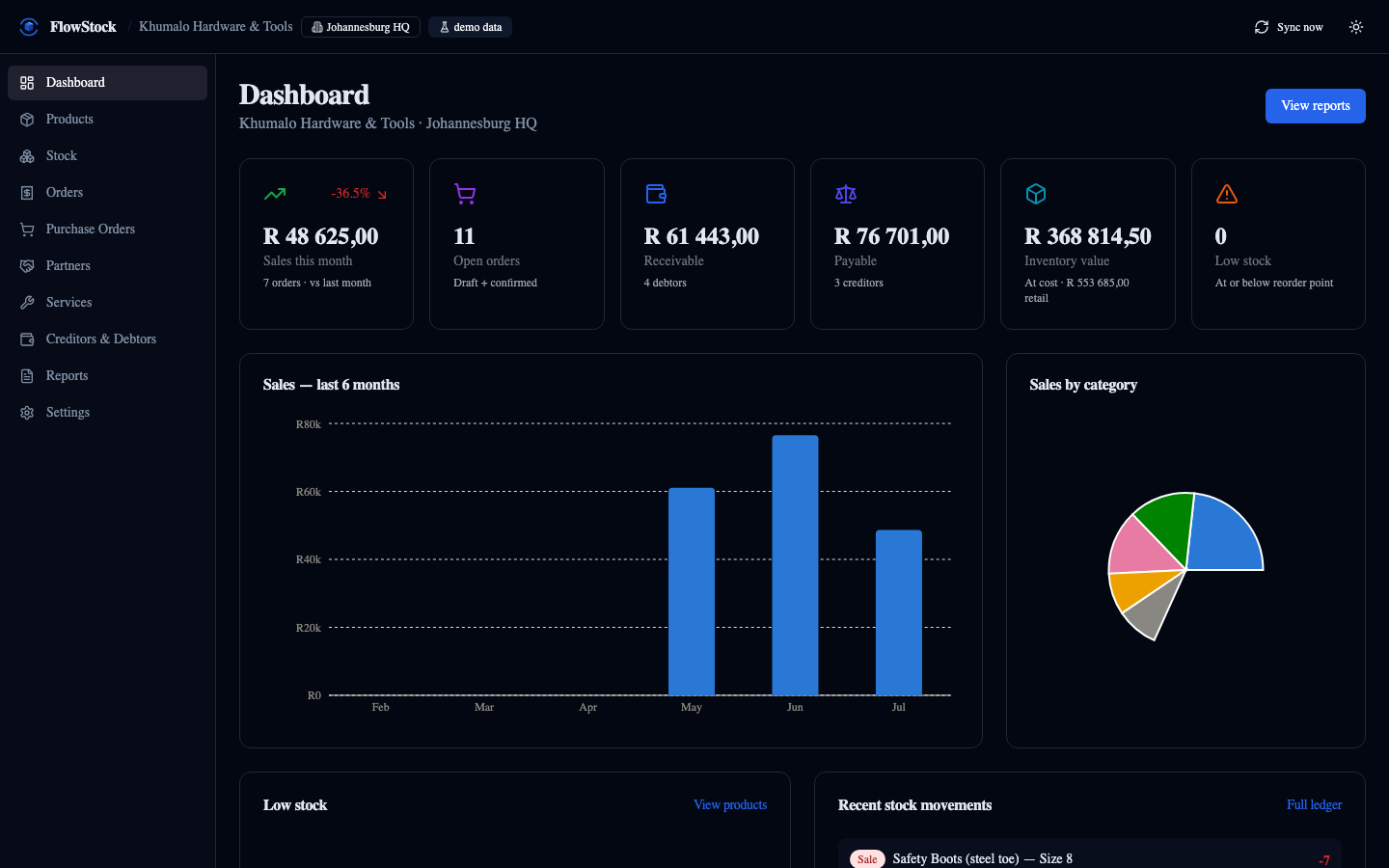Click the Reports document icon
Viewport: 1389px width, 868px height.
point(27,376)
